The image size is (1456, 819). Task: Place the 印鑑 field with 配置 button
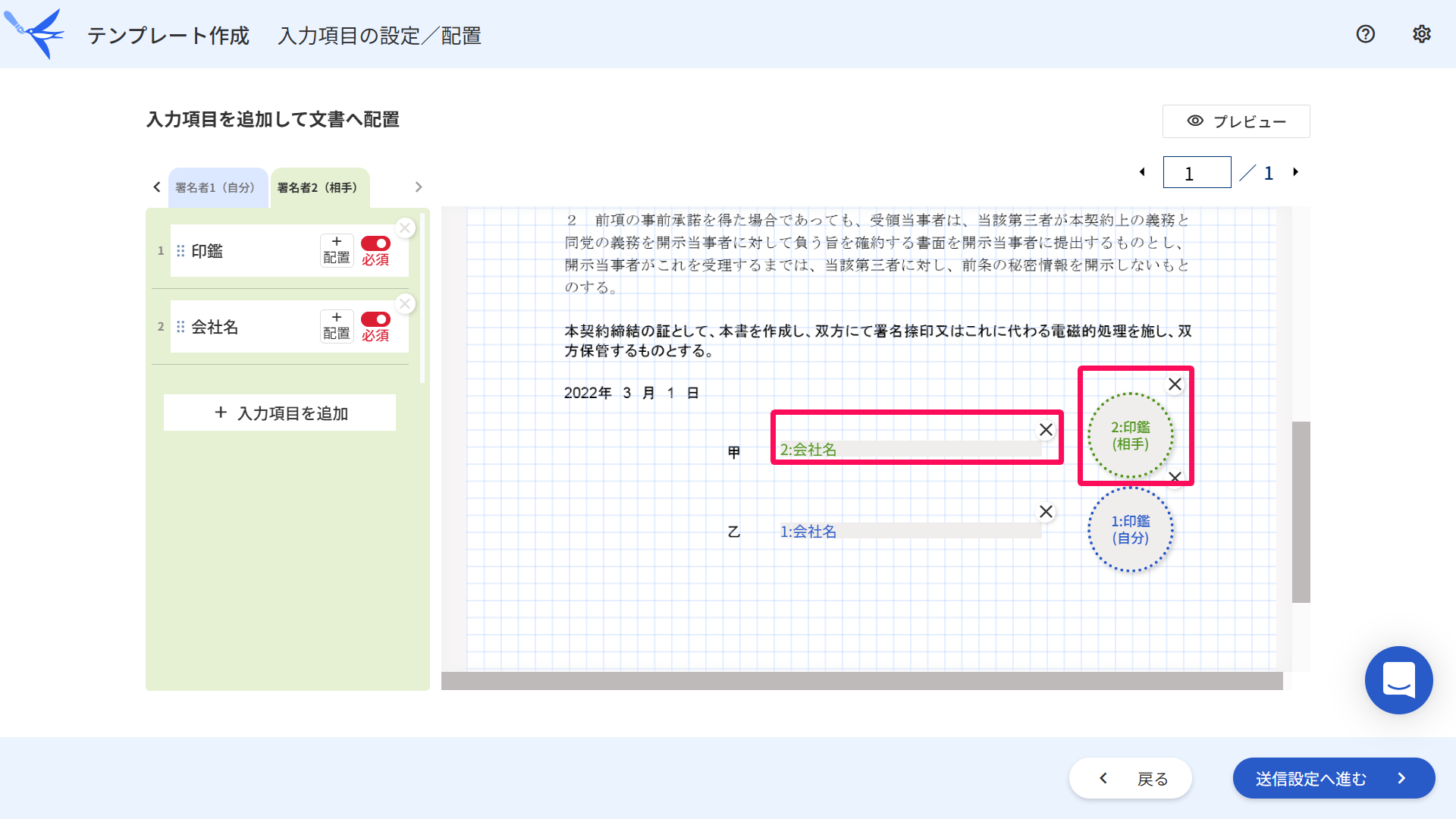(x=337, y=250)
